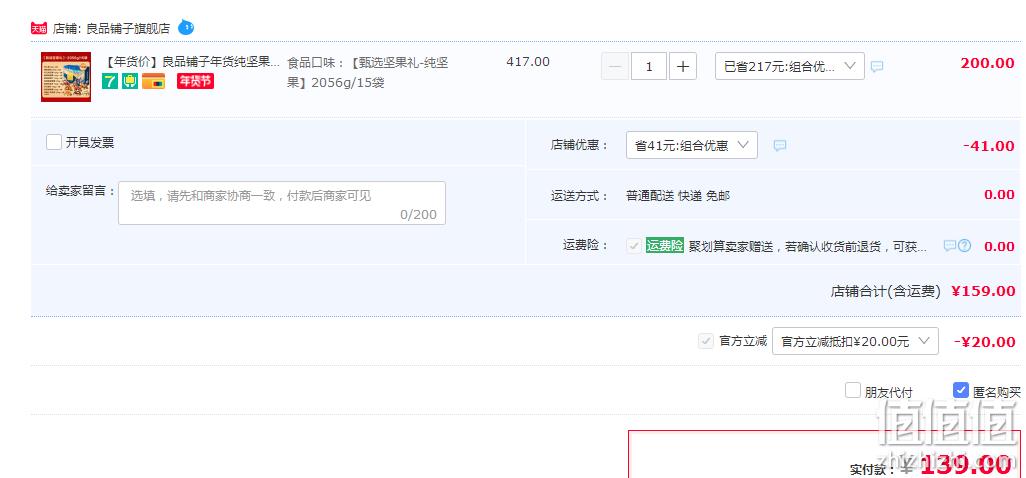Viewport: 1026px width, 478px height.
Task: Click the green 运费险 label badge
Action: (665, 246)
